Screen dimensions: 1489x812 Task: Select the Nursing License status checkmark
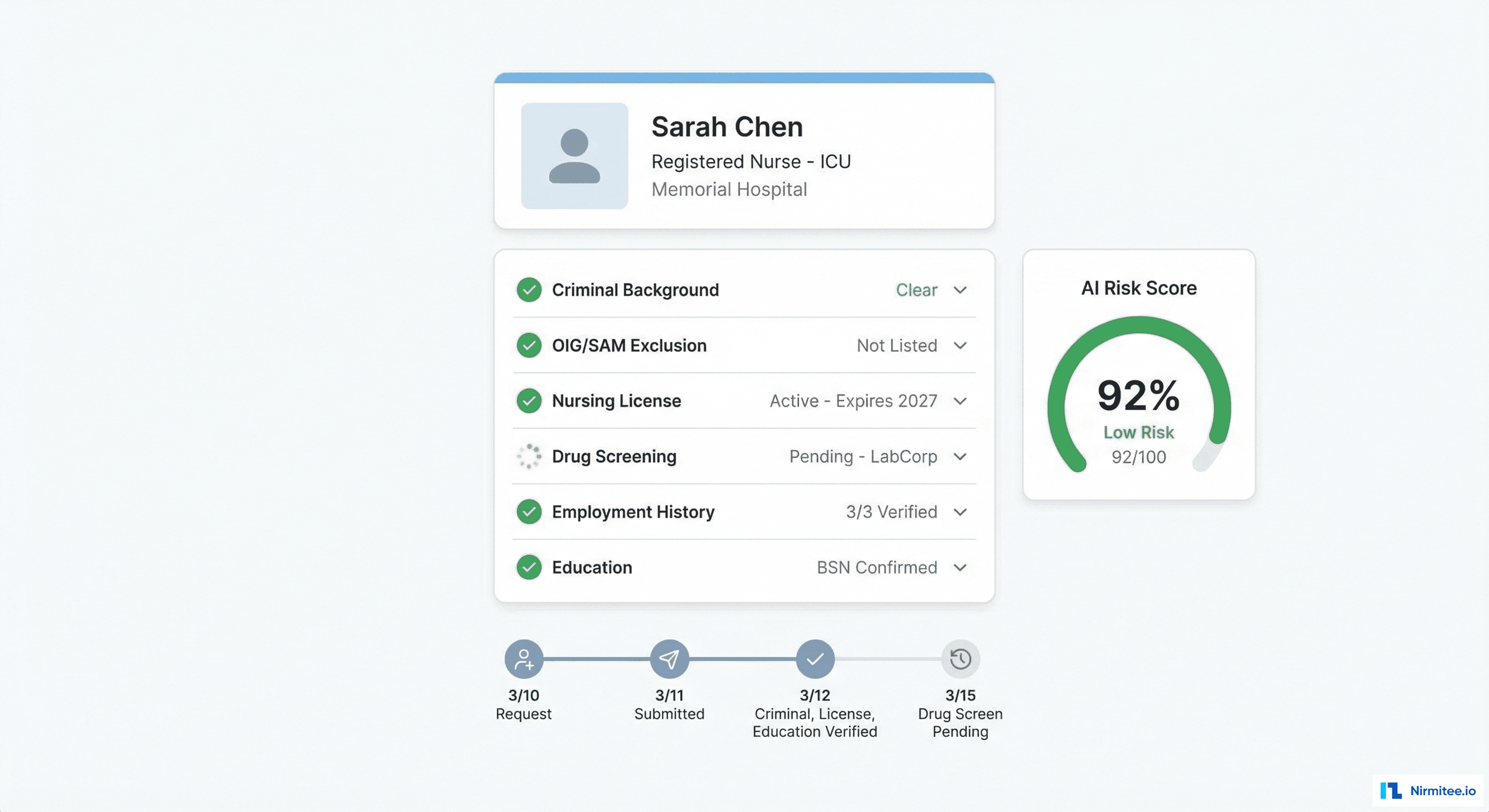click(529, 401)
